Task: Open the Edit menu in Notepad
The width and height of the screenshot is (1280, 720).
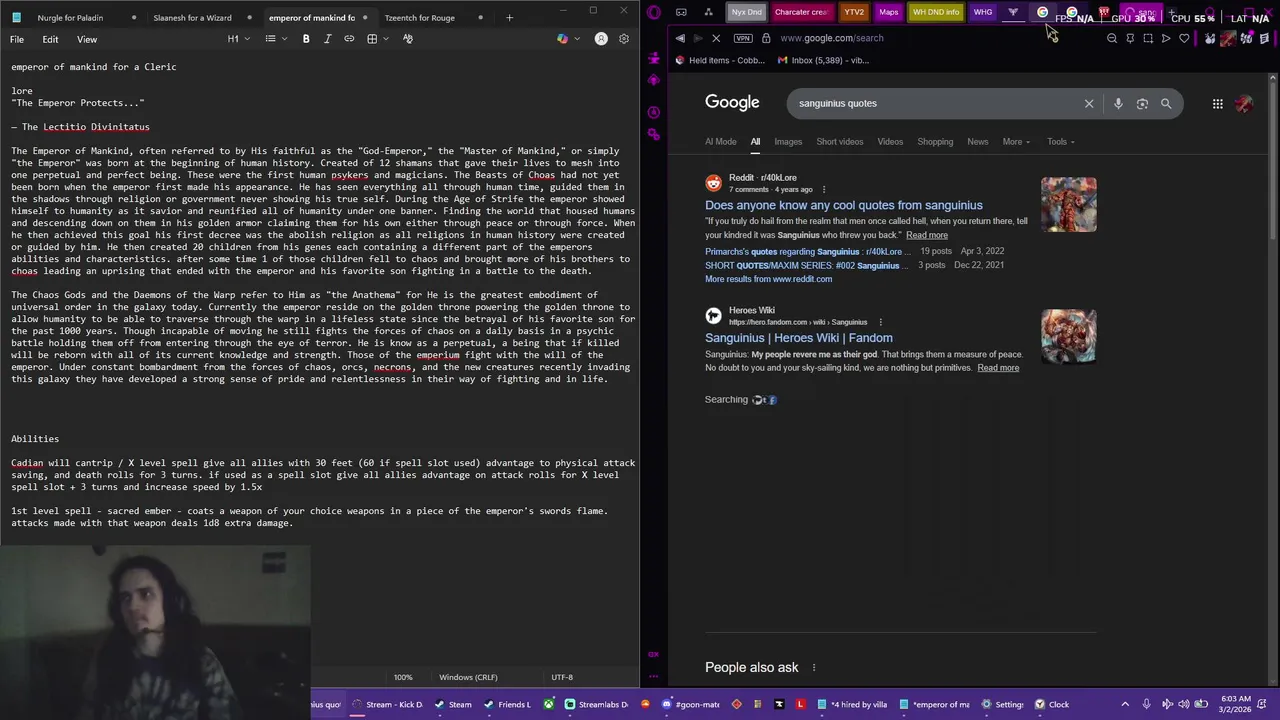Action: (50, 39)
